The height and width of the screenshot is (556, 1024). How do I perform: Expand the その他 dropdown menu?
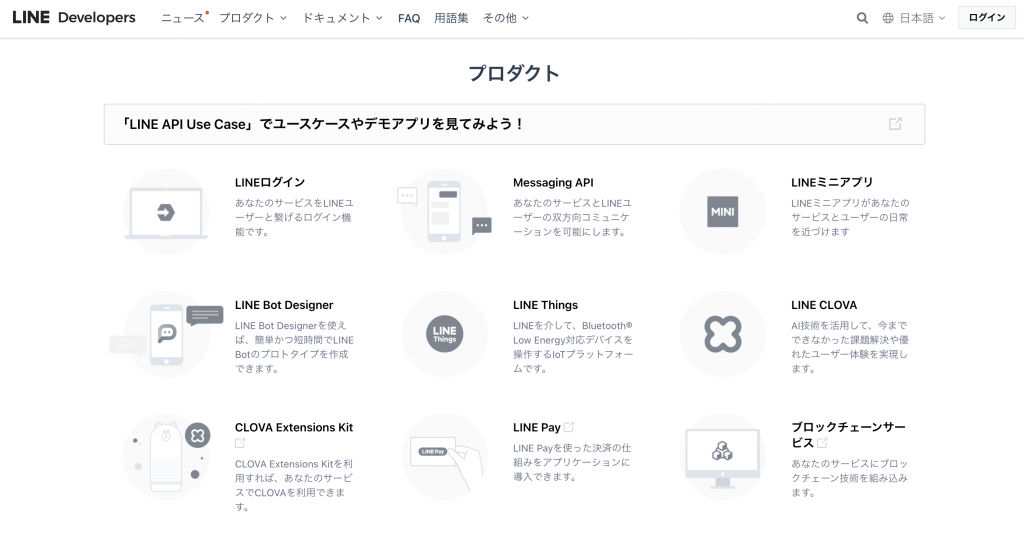[x=505, y=18]
